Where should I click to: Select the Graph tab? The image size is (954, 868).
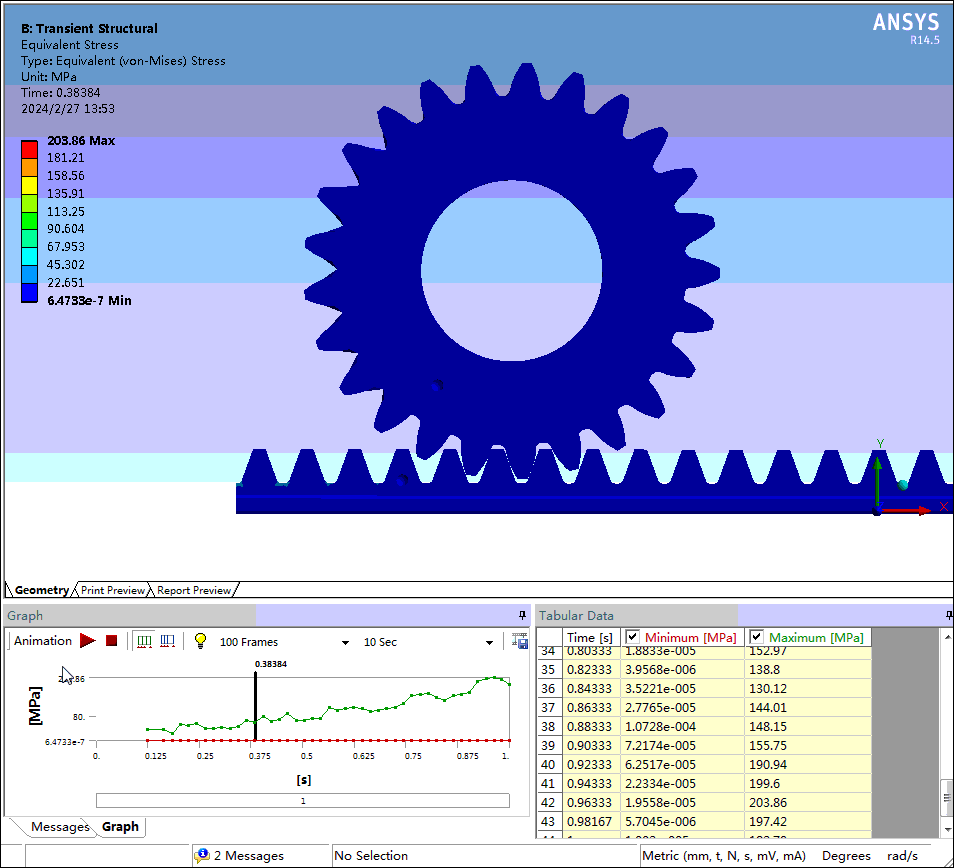click(x=120, y=827)
